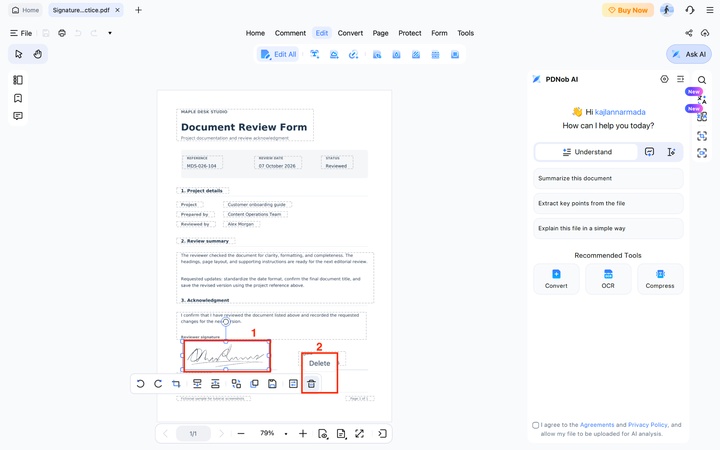Switch to the Comment tab
Viewport: 720px width, 450px height.
point(290,33)
